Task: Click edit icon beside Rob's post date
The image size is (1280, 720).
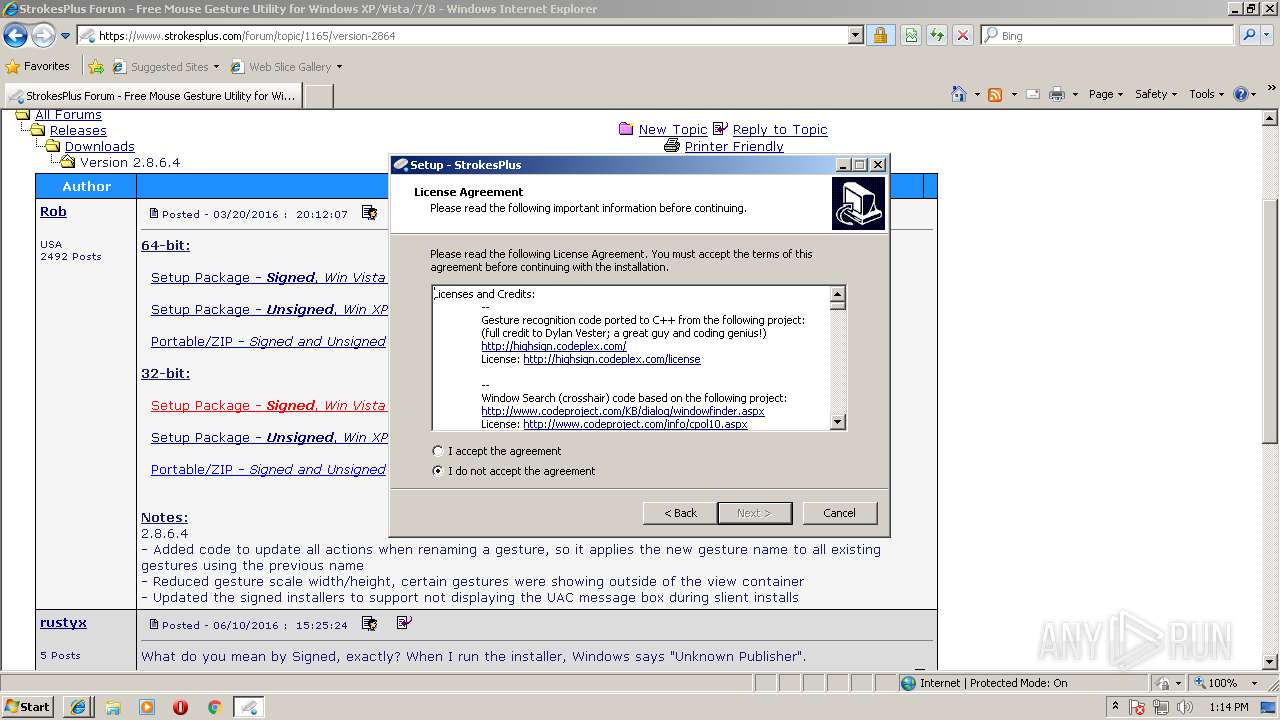Action: (369, 213)
